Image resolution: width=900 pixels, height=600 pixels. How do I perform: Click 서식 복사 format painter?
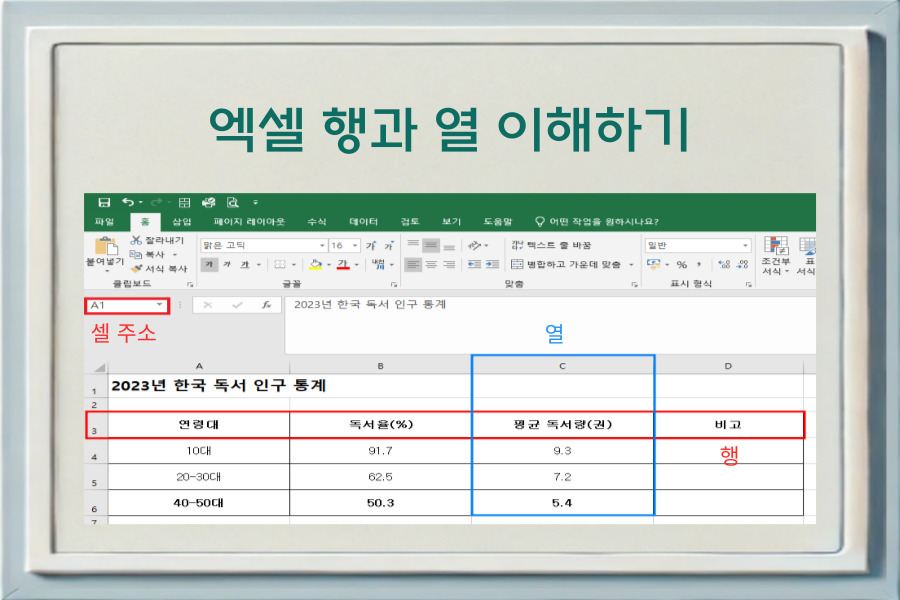(x=159, y=269)
